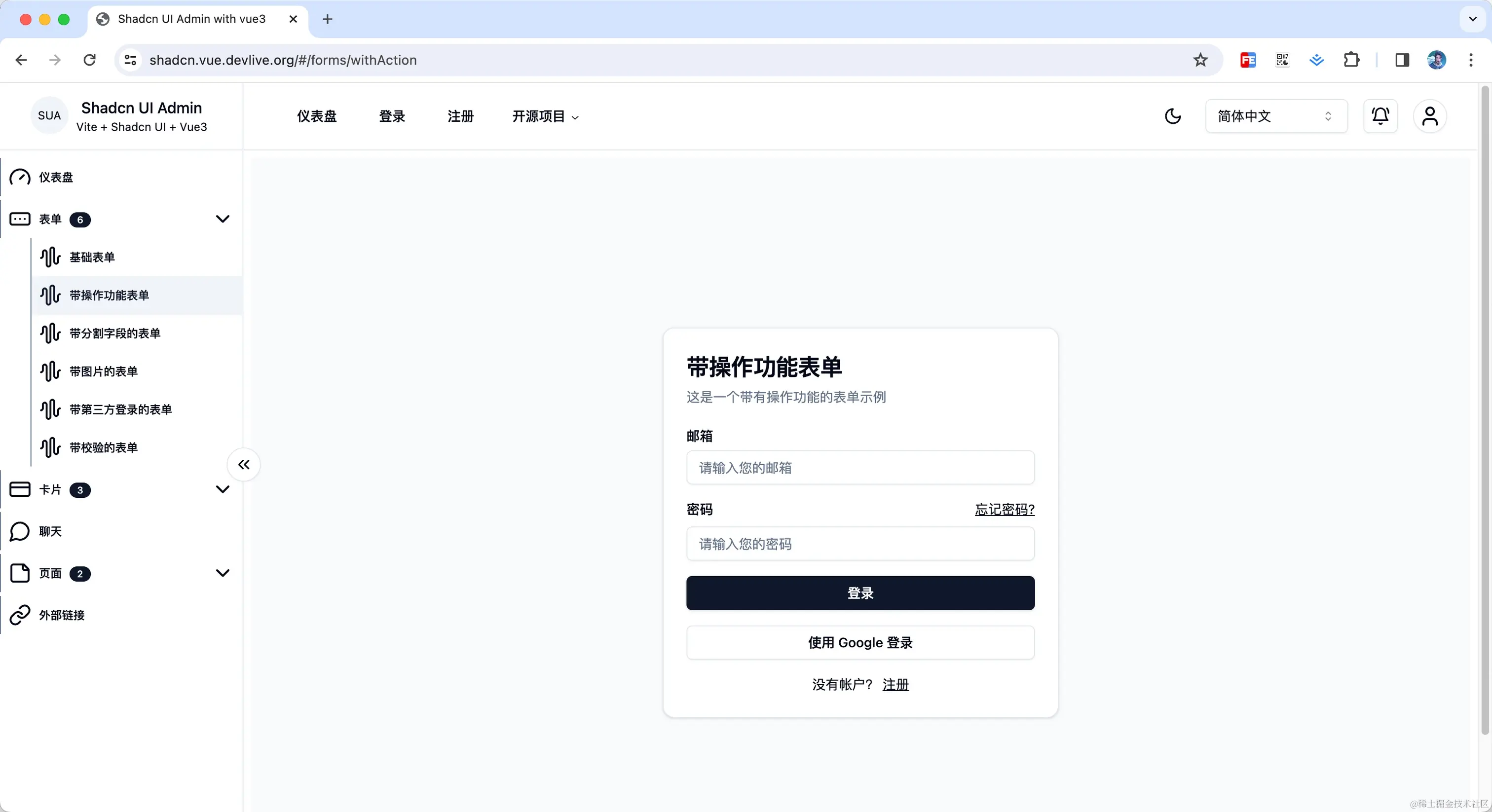Collapse the sidebar with the double-chevron button
This screenshot has height=812, width=1492.
click(x=244, y=465)
